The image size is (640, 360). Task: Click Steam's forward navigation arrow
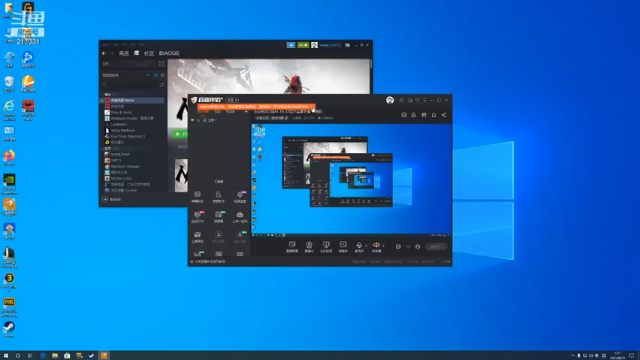pos(112,53)
